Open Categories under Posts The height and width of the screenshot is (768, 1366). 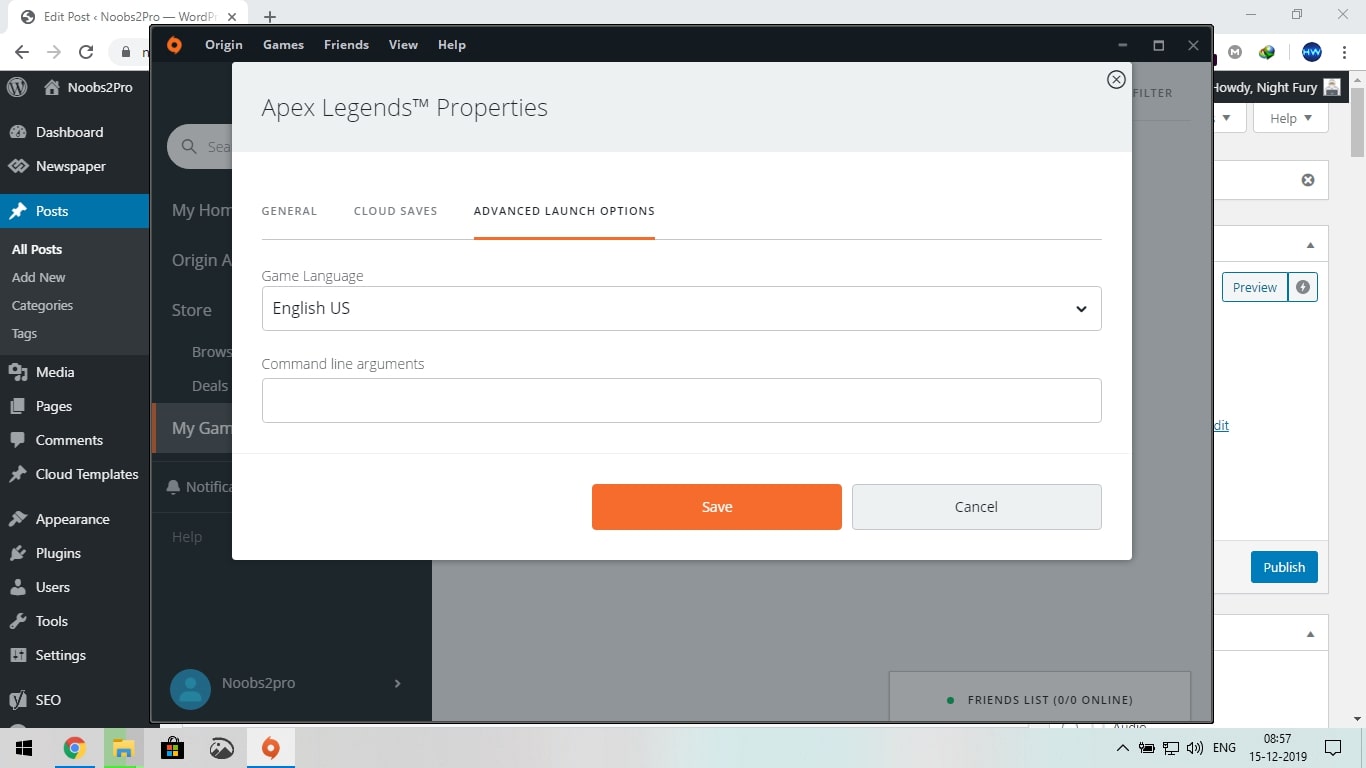[x=42, y=305]
